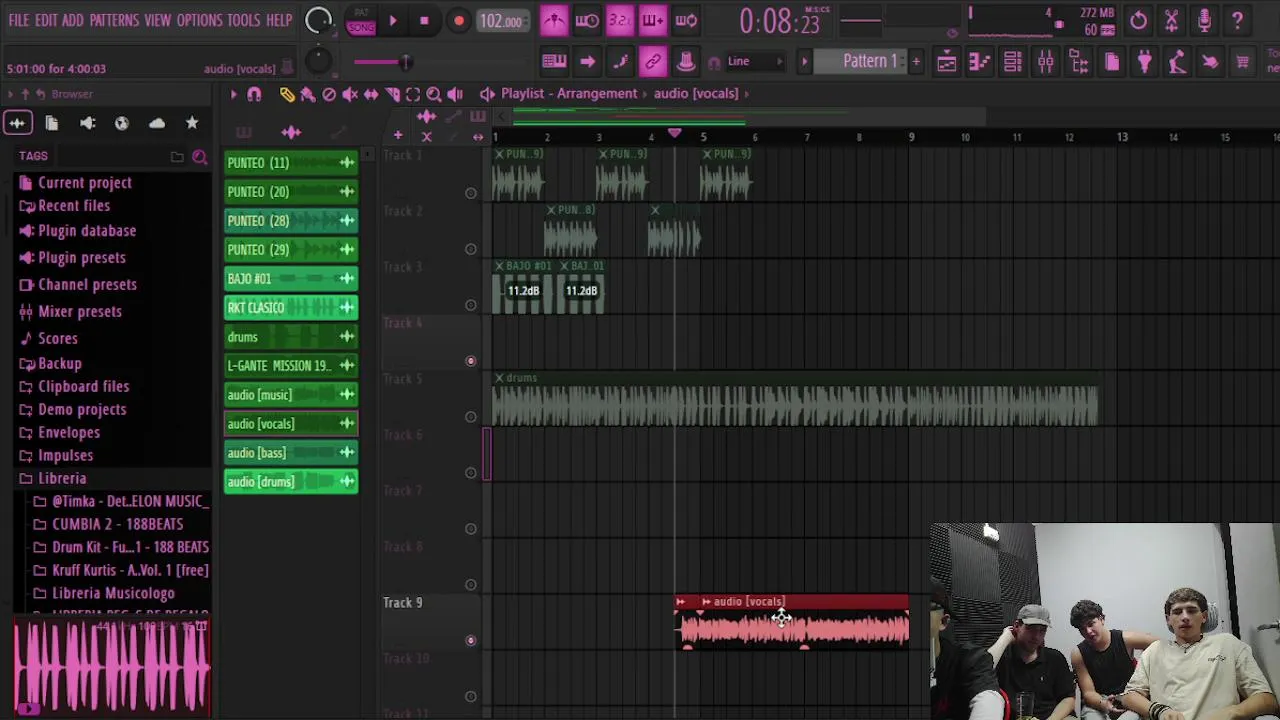1280x720 pixels.
Task: Click the main swing slider handle
Action: (405, 62)
